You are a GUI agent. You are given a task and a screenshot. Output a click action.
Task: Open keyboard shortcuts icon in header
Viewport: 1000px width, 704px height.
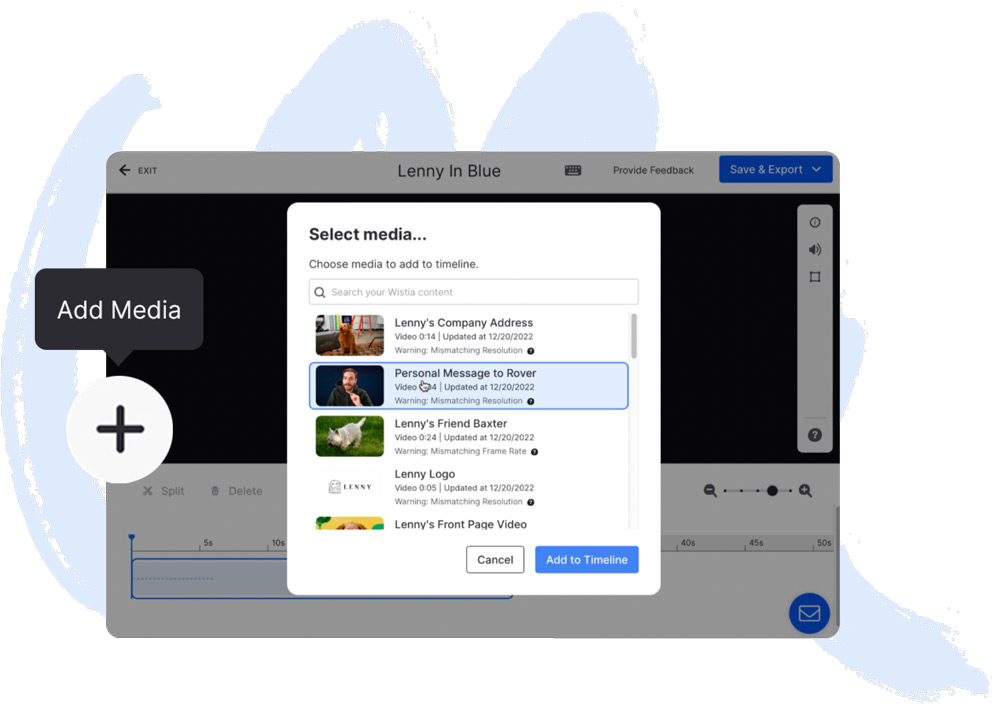point(573,170)
